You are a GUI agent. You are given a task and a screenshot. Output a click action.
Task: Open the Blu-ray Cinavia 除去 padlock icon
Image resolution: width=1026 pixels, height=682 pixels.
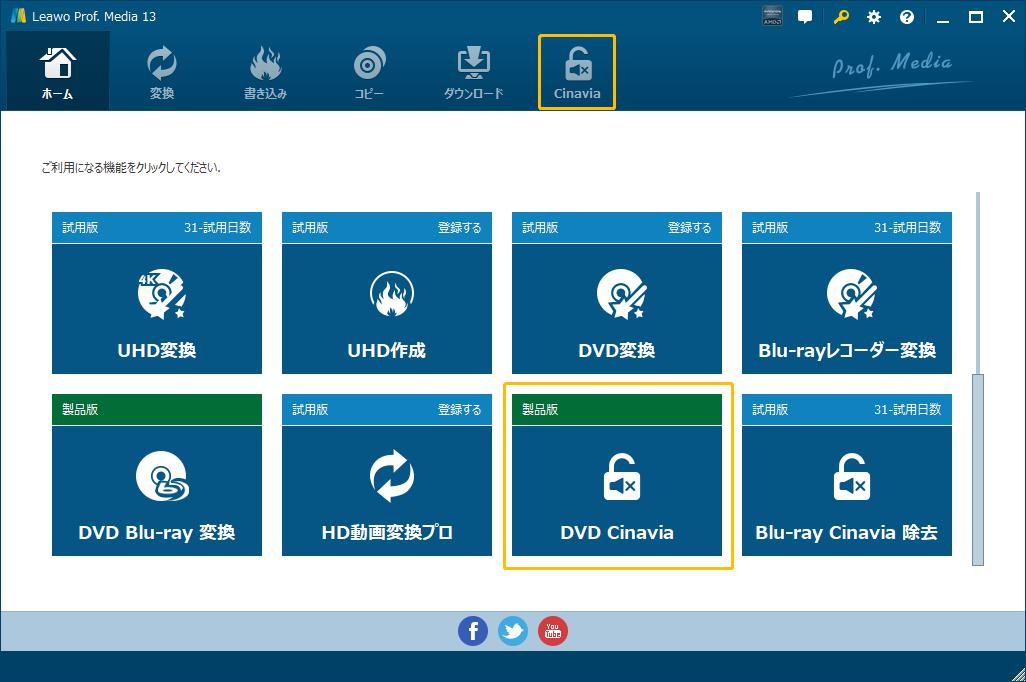click(851, 476)
